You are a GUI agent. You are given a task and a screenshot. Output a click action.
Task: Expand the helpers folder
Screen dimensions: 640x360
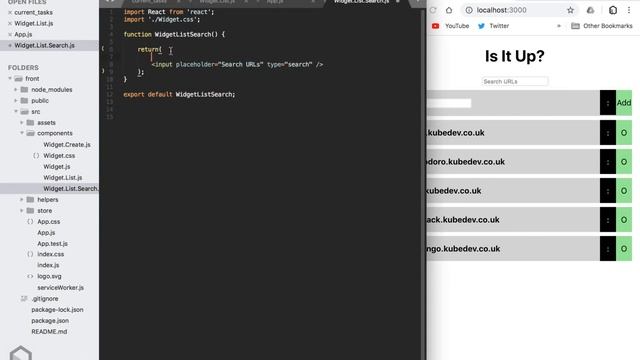click(22, 200)
